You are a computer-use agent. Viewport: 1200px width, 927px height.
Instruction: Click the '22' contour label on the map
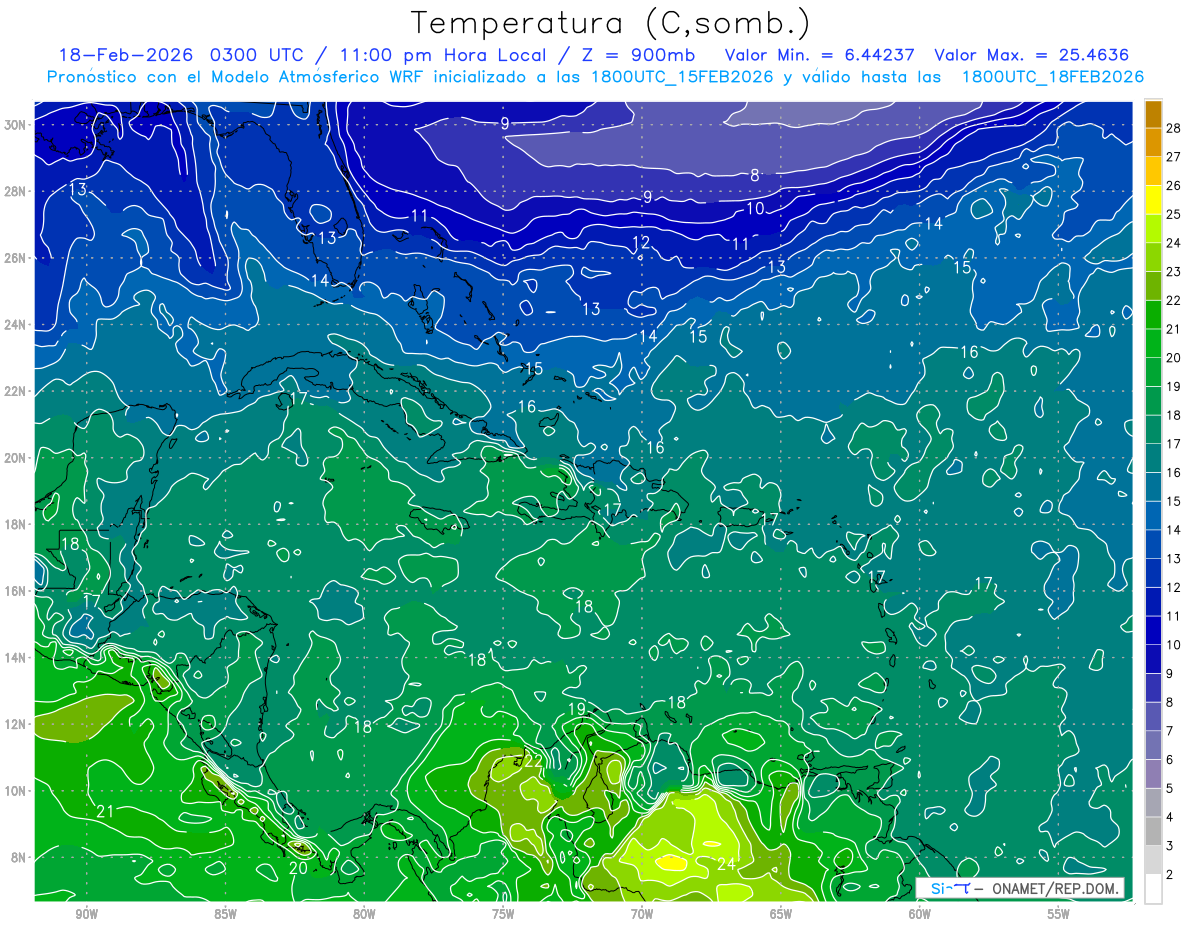click(x=533, y=762)
